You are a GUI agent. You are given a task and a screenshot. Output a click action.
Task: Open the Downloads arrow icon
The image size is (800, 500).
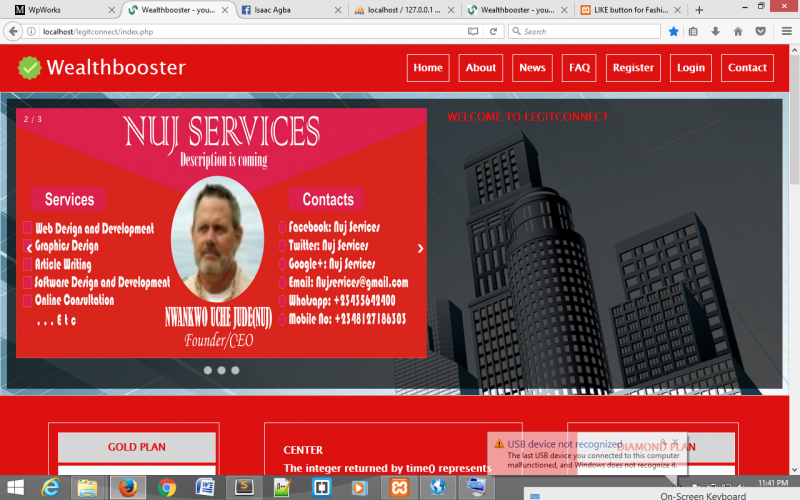point(715,32)
